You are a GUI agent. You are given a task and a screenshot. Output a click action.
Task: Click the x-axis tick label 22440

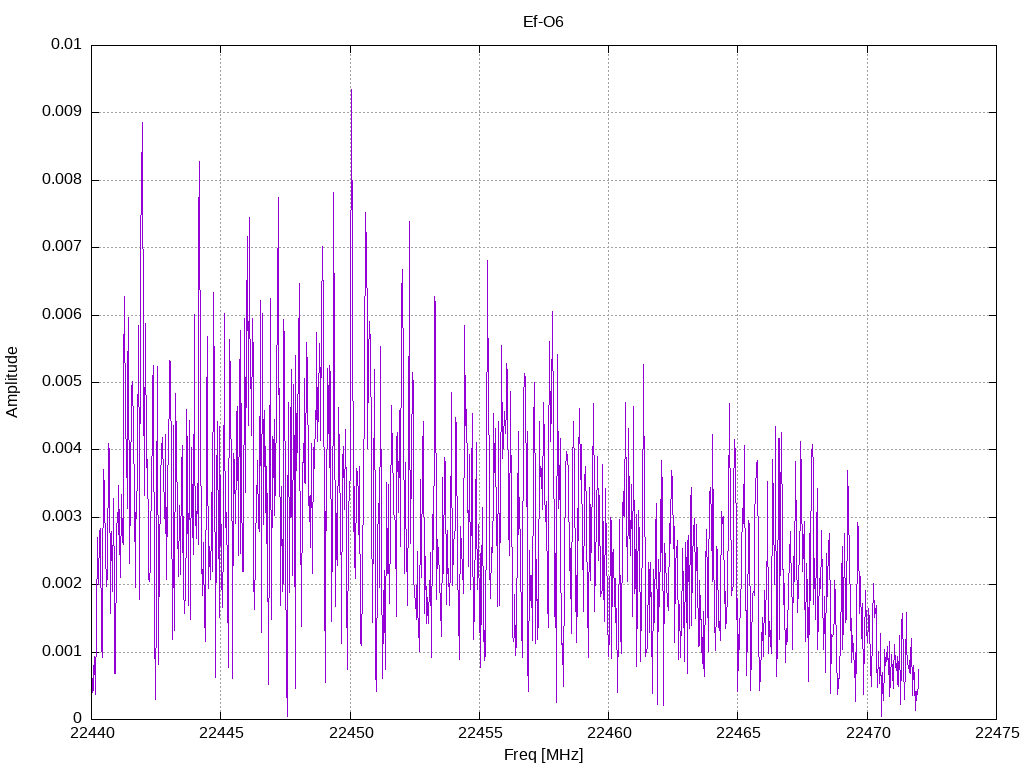(x=91, y=733)
